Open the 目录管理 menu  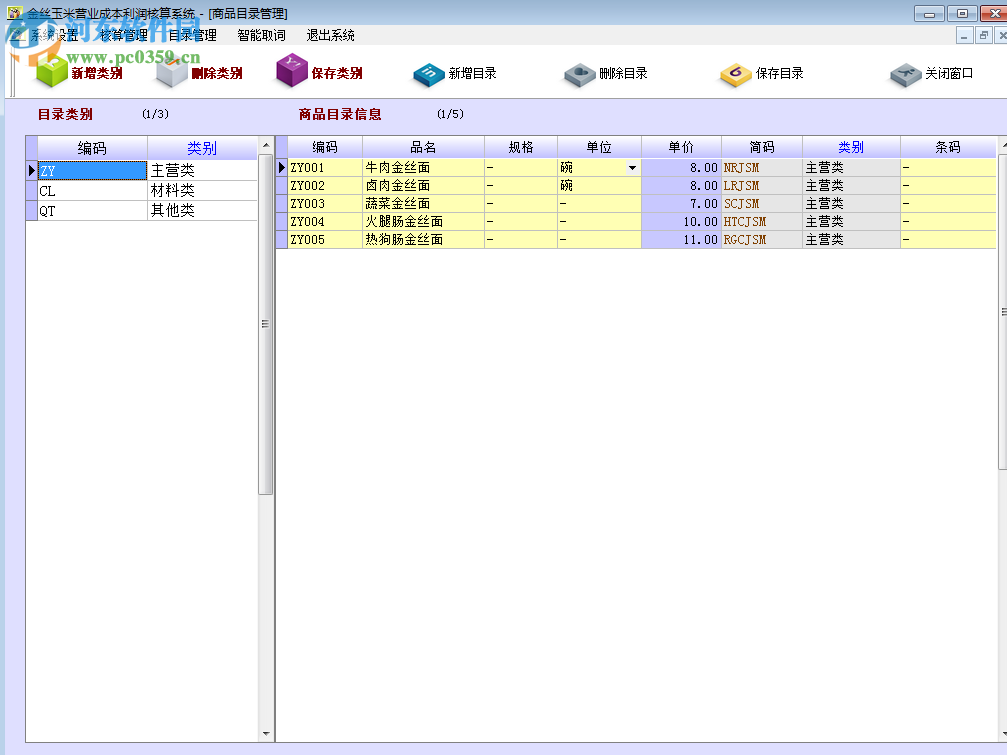pos(193,35)
